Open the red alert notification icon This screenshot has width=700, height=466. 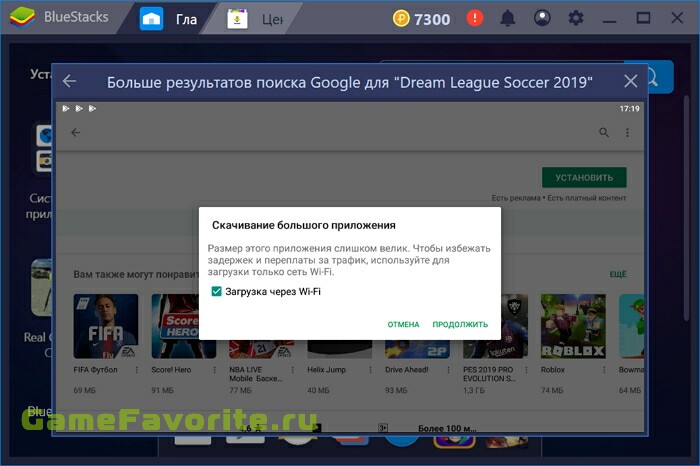tap(475, 18)
